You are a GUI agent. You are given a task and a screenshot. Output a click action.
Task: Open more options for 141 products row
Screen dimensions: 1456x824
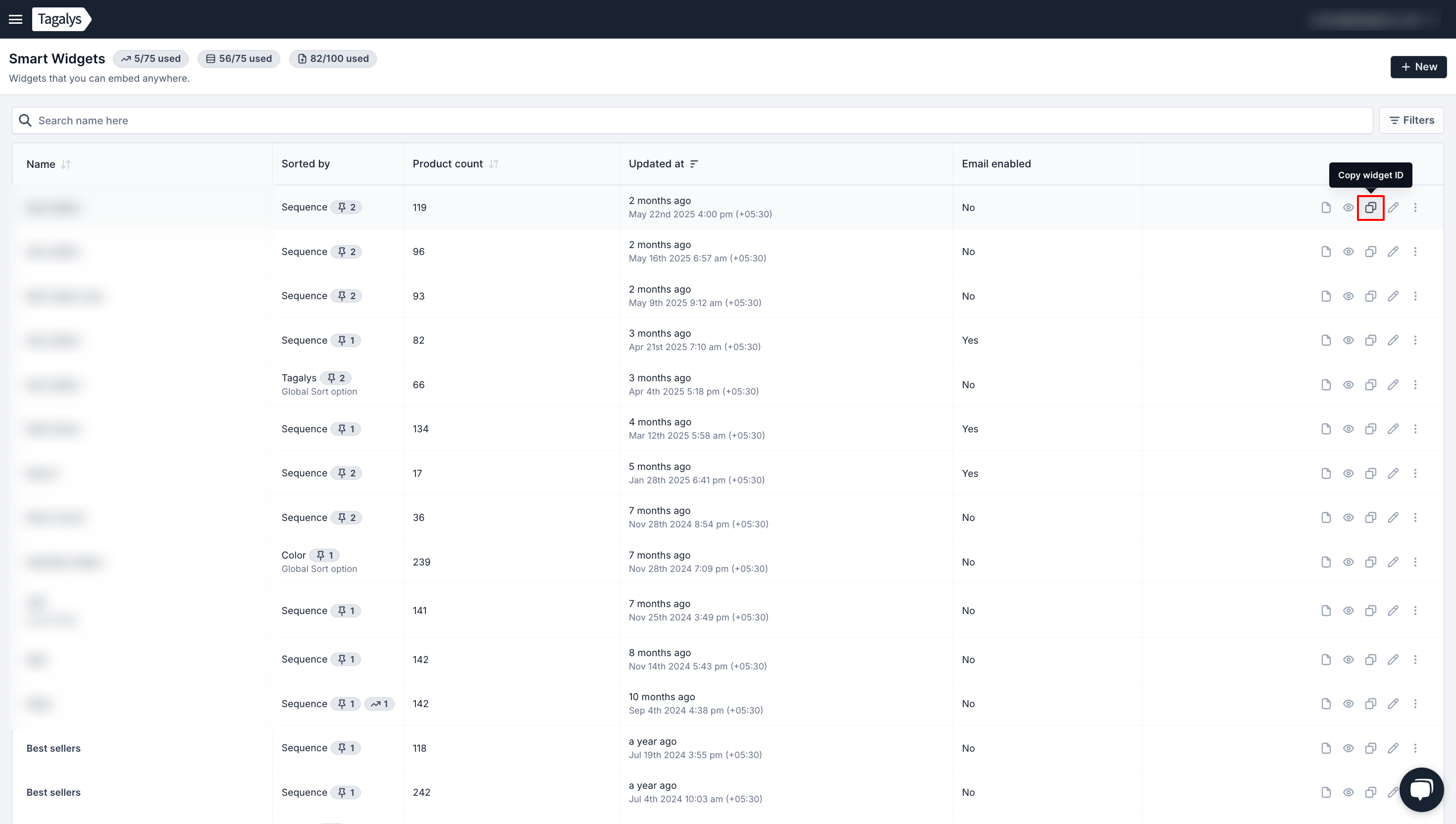(1415, 611)
